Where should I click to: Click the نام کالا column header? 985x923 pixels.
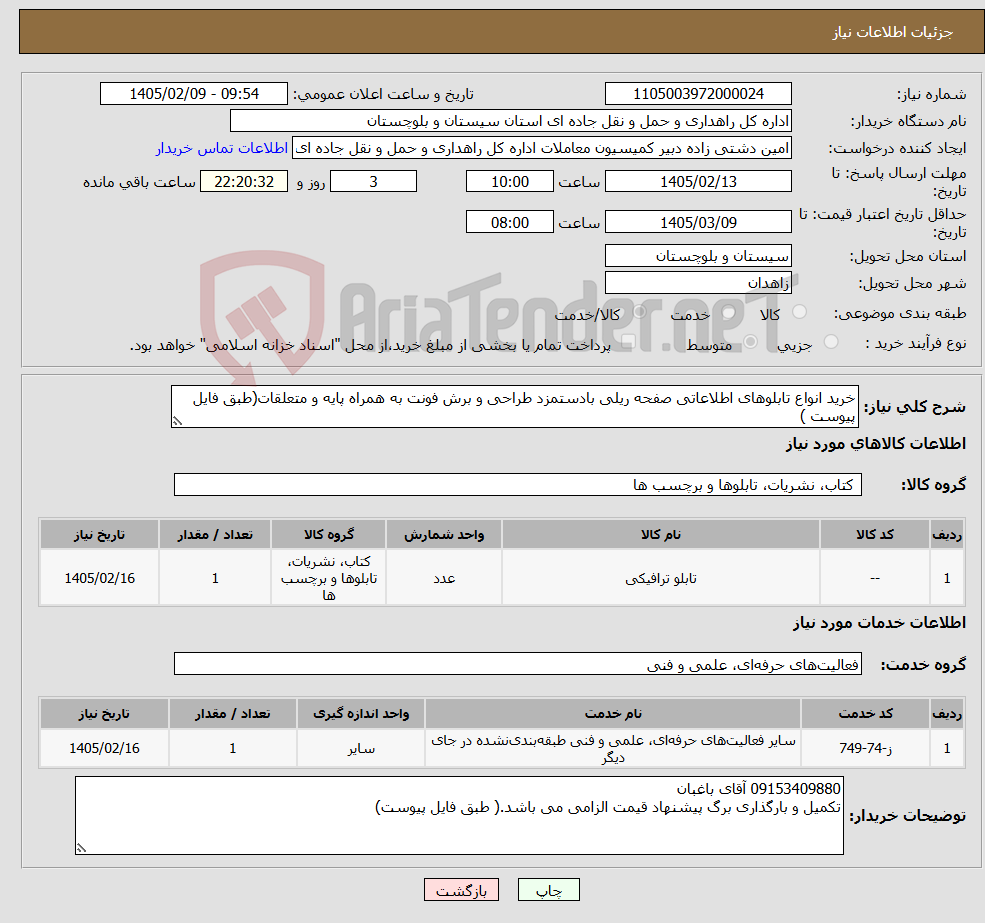coord(661,534)
